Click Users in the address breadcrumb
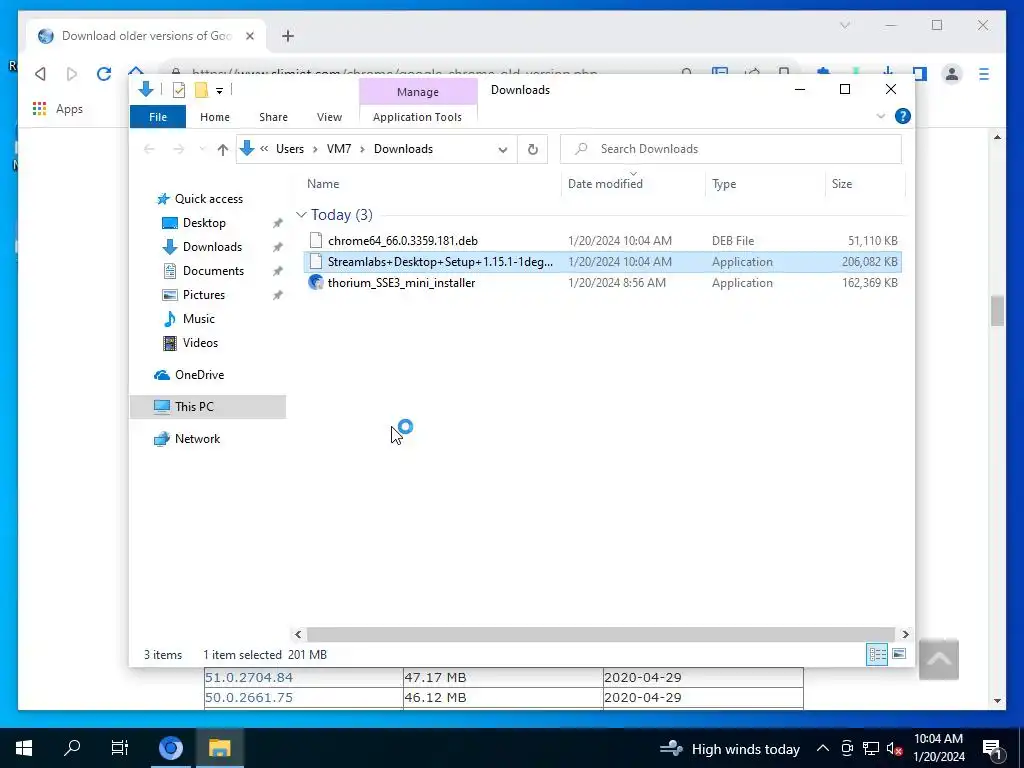1024x768 pixels. 290,149
